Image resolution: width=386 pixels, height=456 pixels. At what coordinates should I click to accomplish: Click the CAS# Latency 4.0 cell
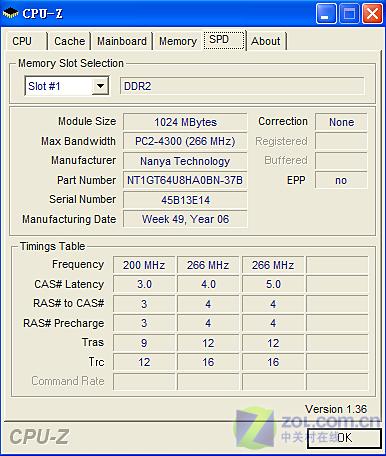pos(208,284)
